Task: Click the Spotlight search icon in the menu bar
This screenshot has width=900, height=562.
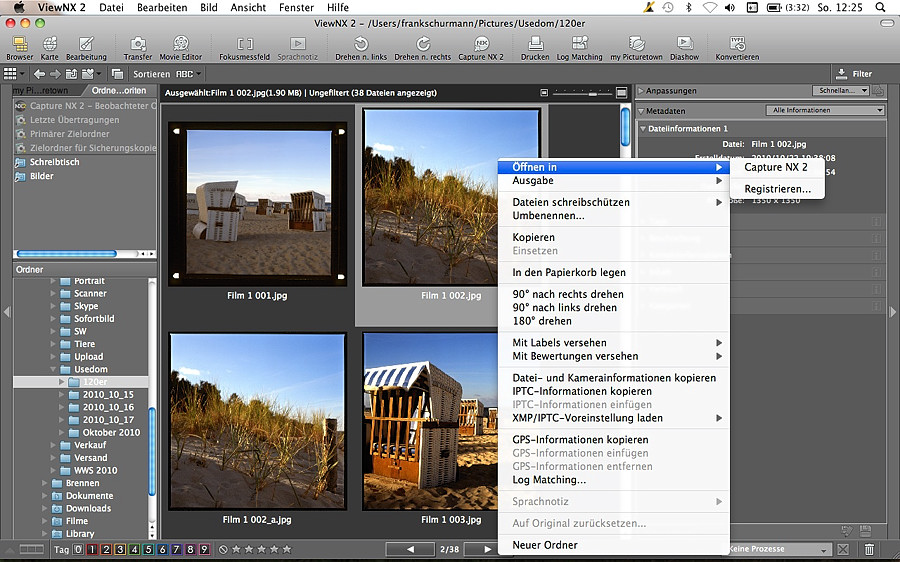Action: [880, 7]
